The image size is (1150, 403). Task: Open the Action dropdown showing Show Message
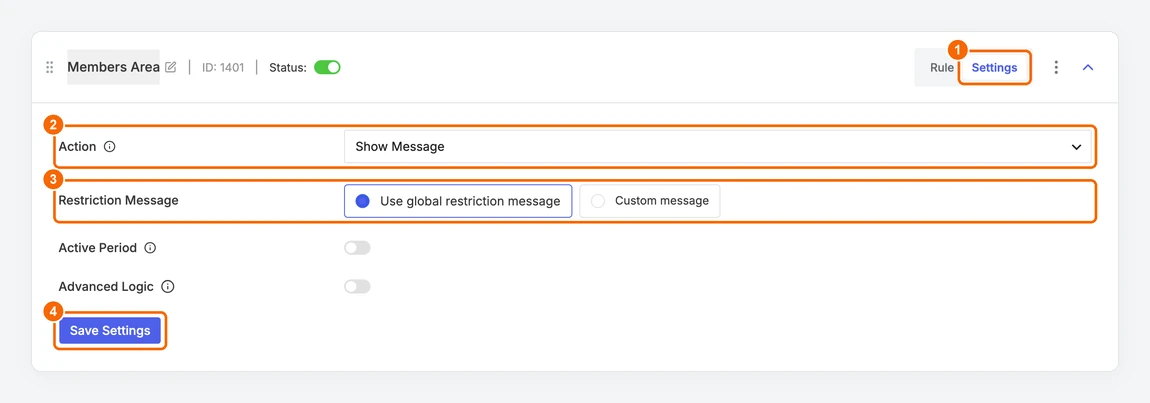click(x=717, y=147)
